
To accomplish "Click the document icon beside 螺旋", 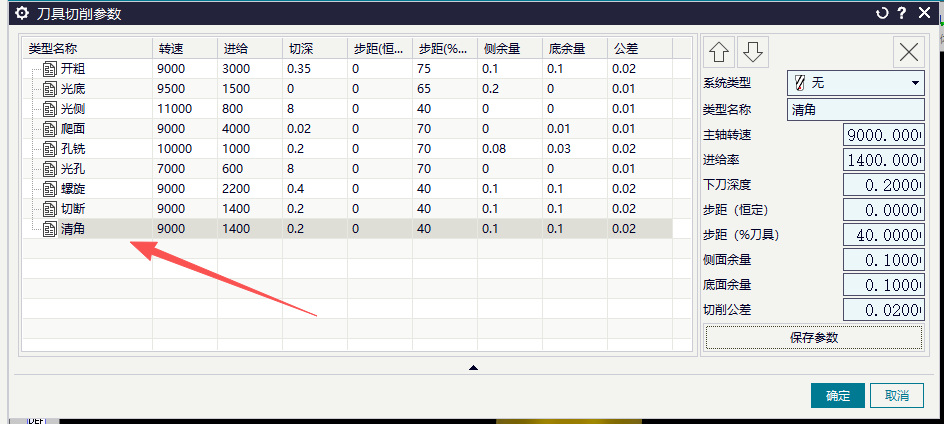I will pos(49,189).
